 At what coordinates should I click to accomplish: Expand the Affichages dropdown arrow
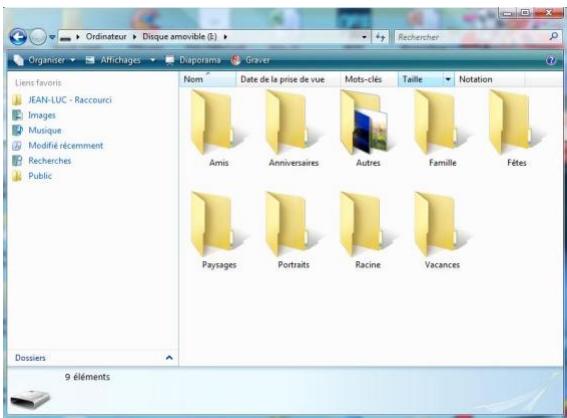coord(153,60)
